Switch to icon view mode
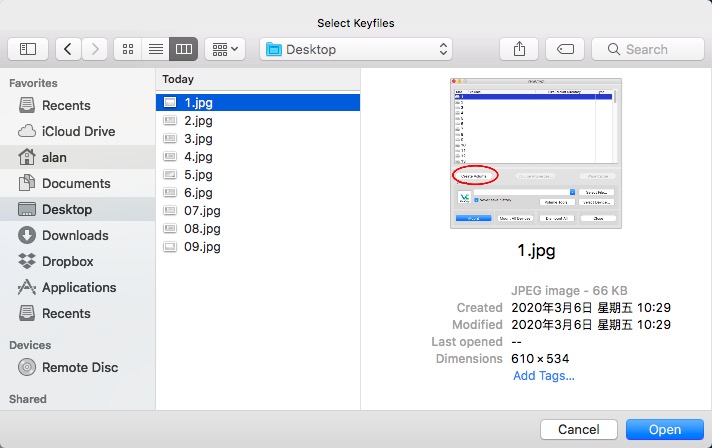This screenshot has height=448, width=712. tap(128, 49)
